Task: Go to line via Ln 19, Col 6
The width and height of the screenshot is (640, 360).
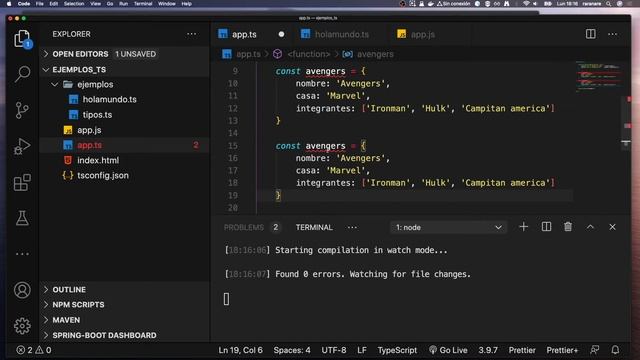Action: click(240, 350)
